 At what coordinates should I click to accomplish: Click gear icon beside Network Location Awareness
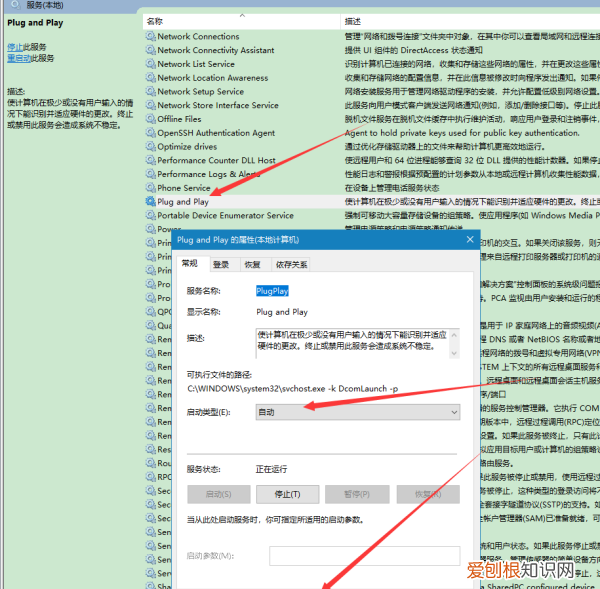151,78
